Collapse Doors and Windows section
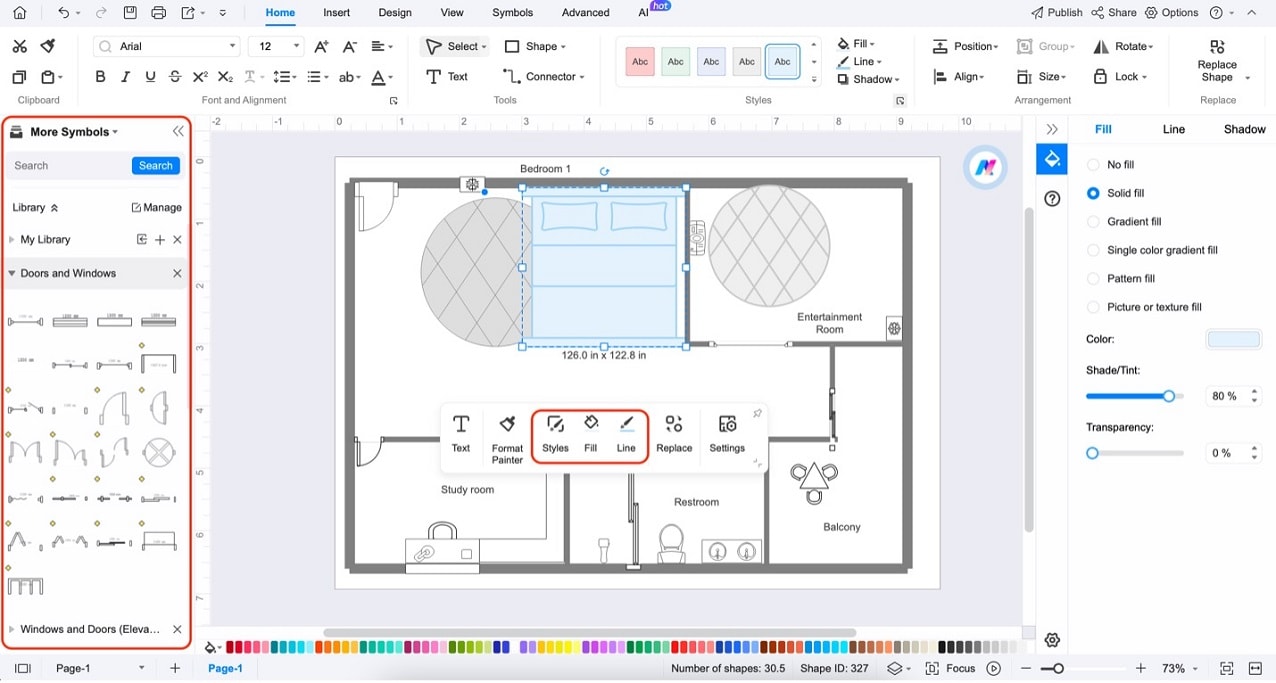Image resolution: width=1276 pixels, height=683 pixels. [12, 273]
